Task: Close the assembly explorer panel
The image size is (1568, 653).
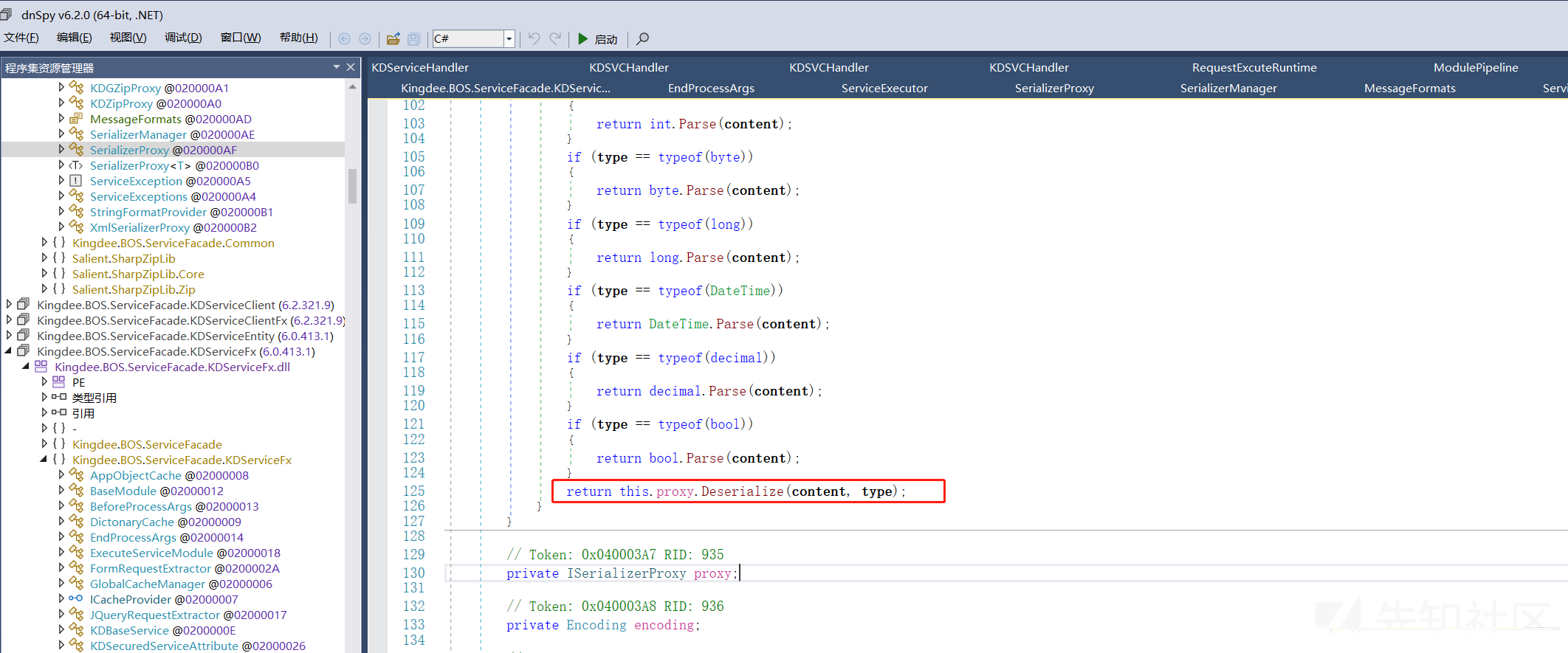Action: tap(351, 67)
